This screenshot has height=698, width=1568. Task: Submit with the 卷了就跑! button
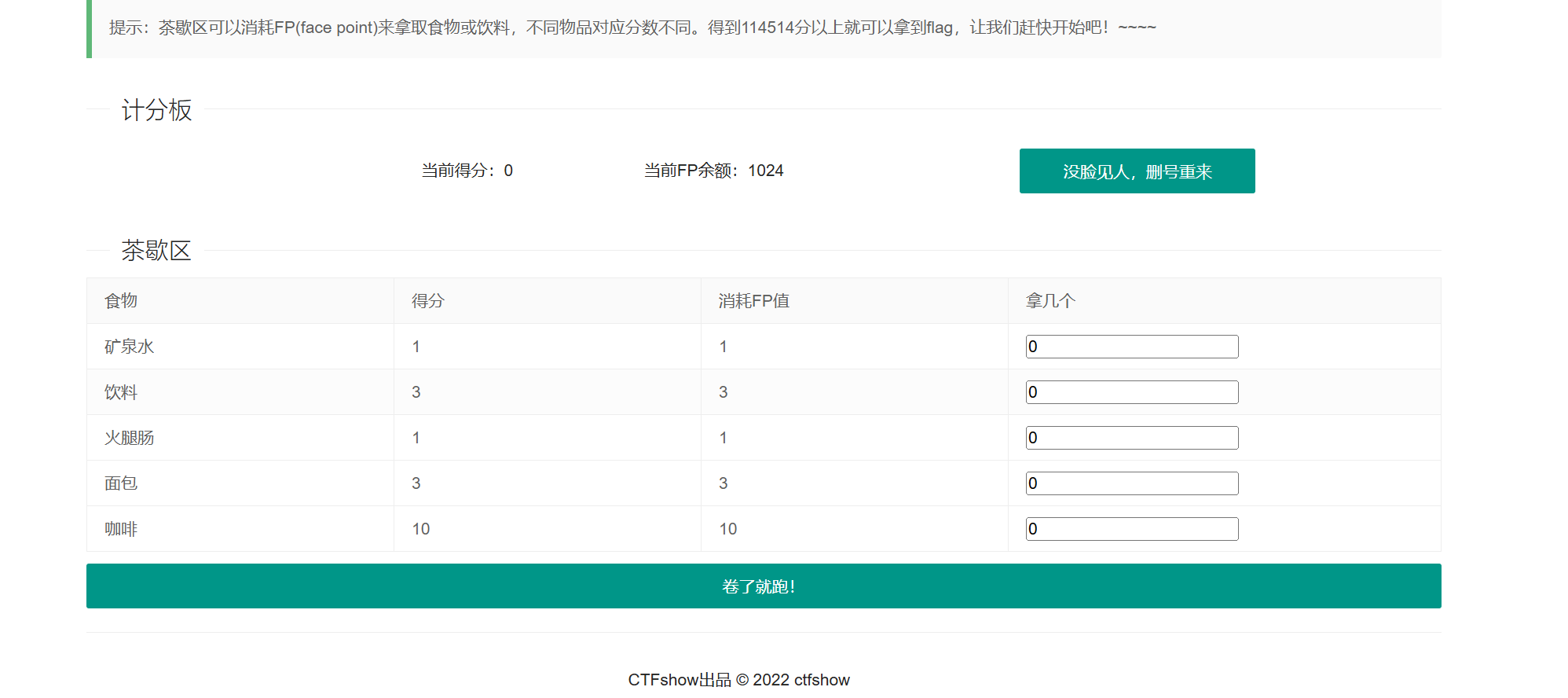click(764, 586)
